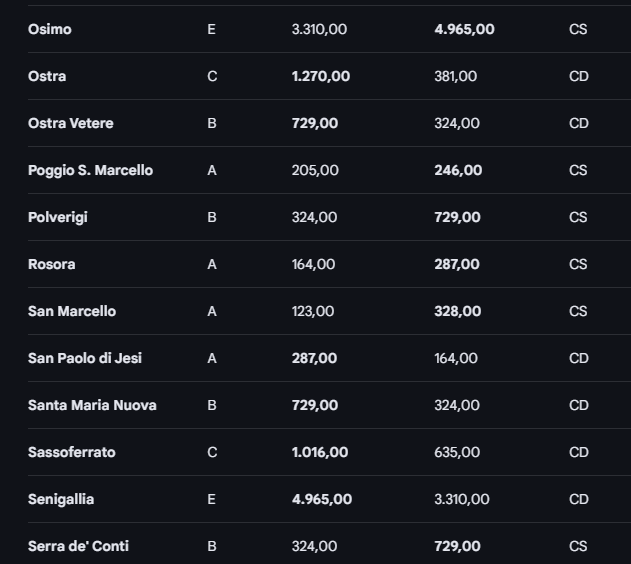Select the 635,00 value in Sassoferrato row
Image resolution: width=631 pixels, height=564 pixels.
456,452
